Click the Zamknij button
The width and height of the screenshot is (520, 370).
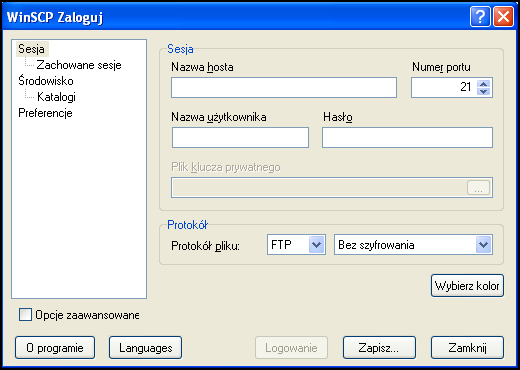pos(467,348)
